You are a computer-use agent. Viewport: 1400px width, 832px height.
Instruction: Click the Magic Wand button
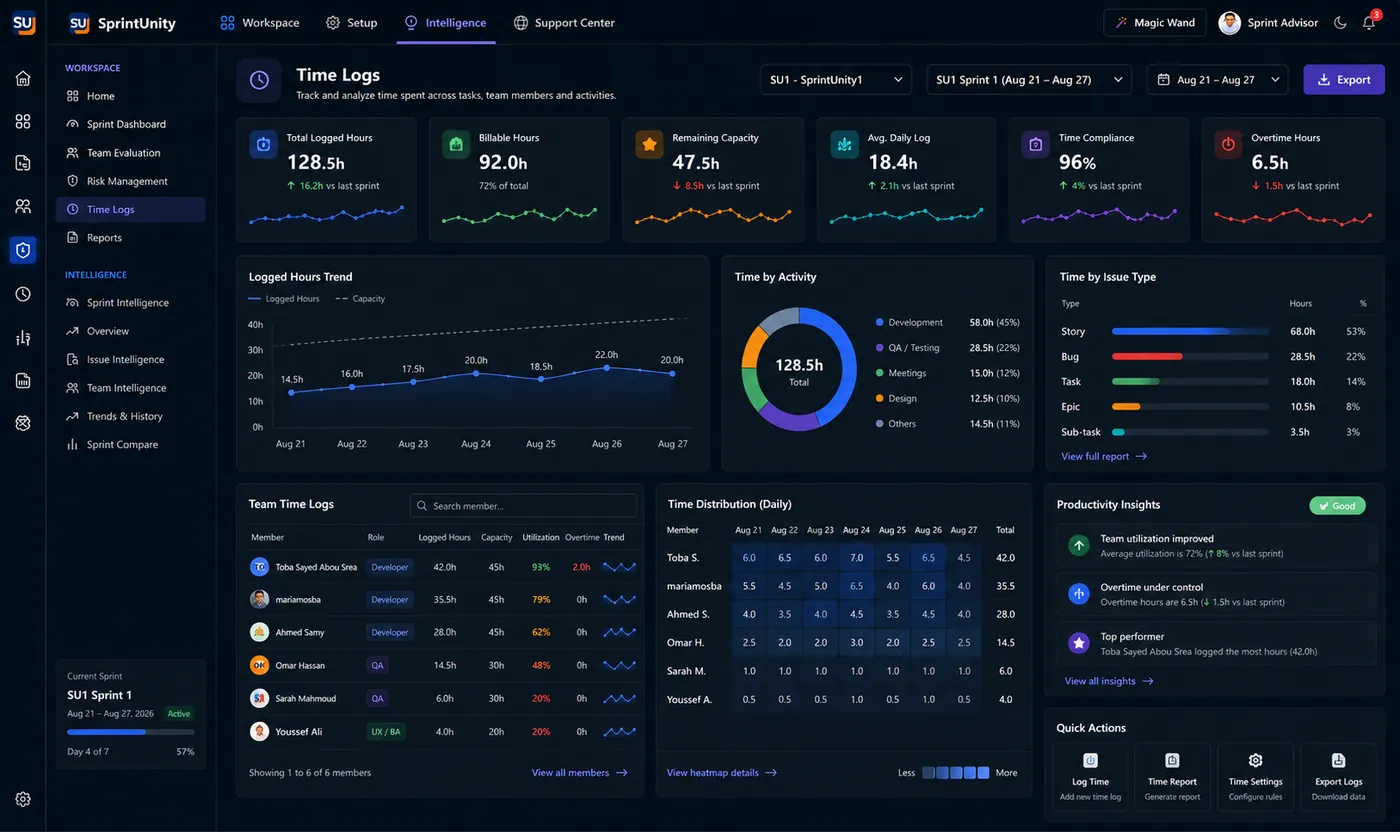pos(1155,23)
